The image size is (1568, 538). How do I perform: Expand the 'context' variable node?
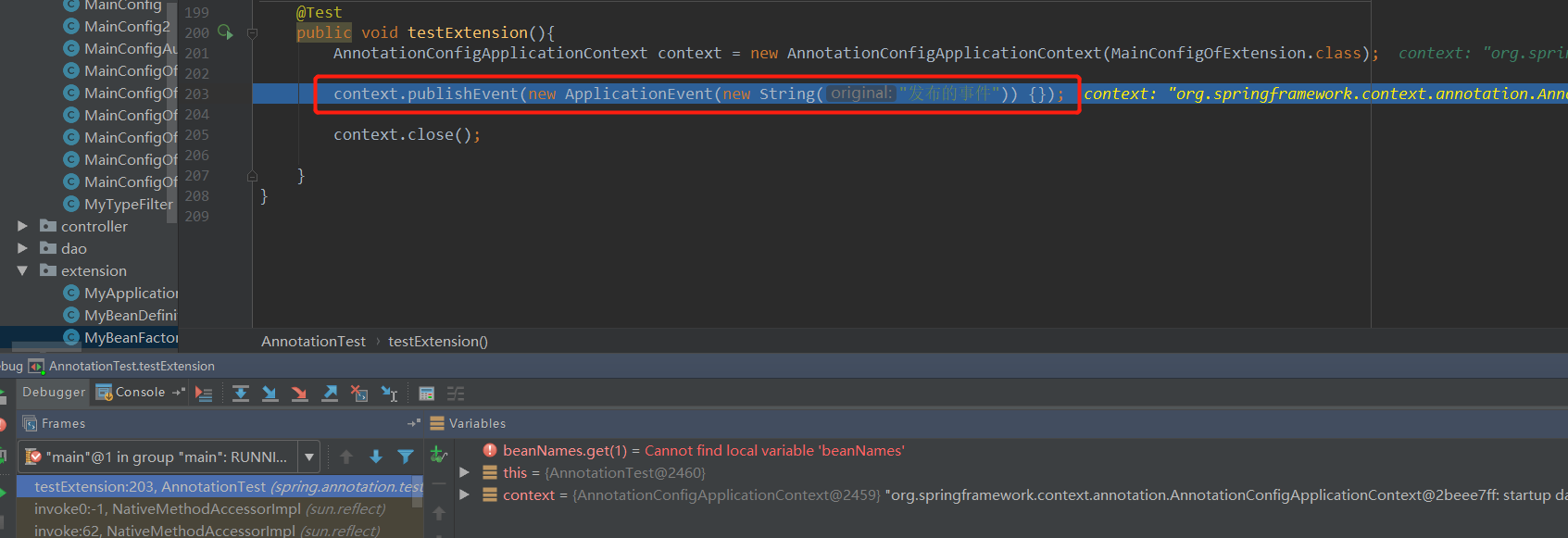point(465,495)
